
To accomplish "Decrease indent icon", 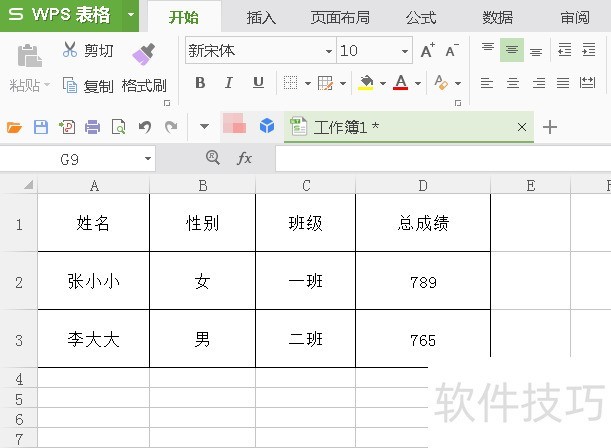I will [x=565, y=50].
